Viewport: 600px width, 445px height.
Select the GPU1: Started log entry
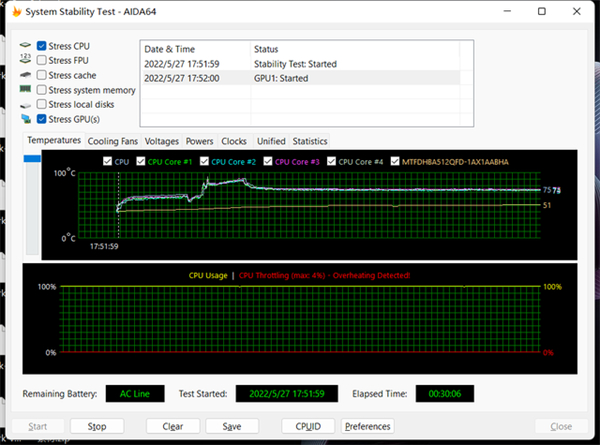(300, 77)
